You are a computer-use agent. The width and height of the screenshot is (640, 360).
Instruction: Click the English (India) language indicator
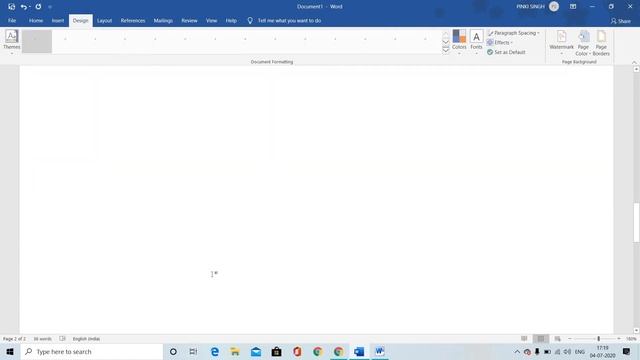(x=86, y=339)
